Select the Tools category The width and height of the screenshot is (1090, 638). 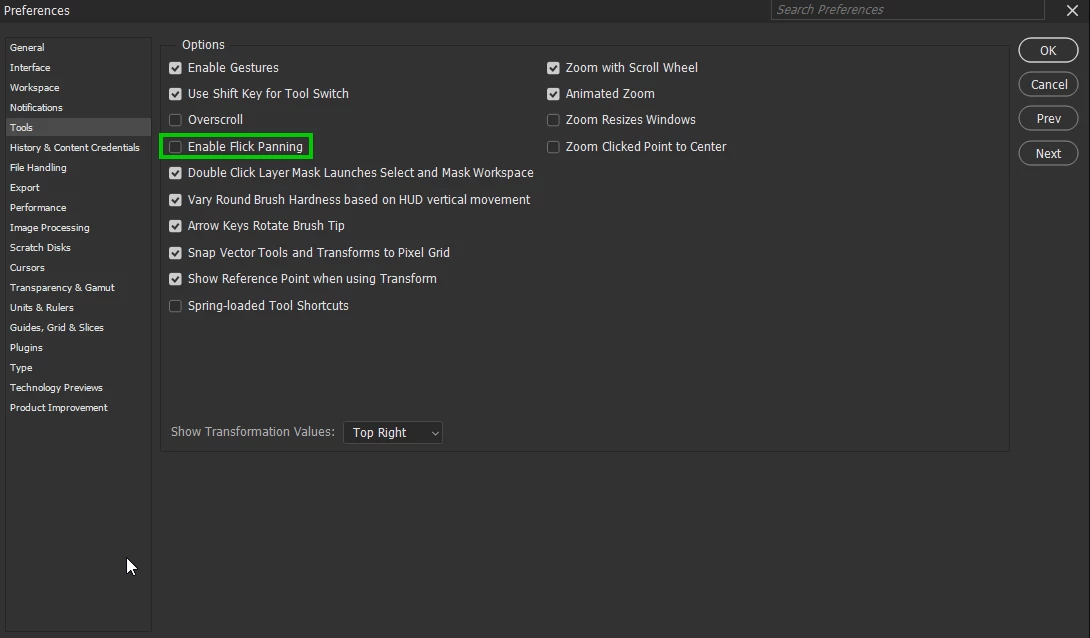(x=78, y=127)
